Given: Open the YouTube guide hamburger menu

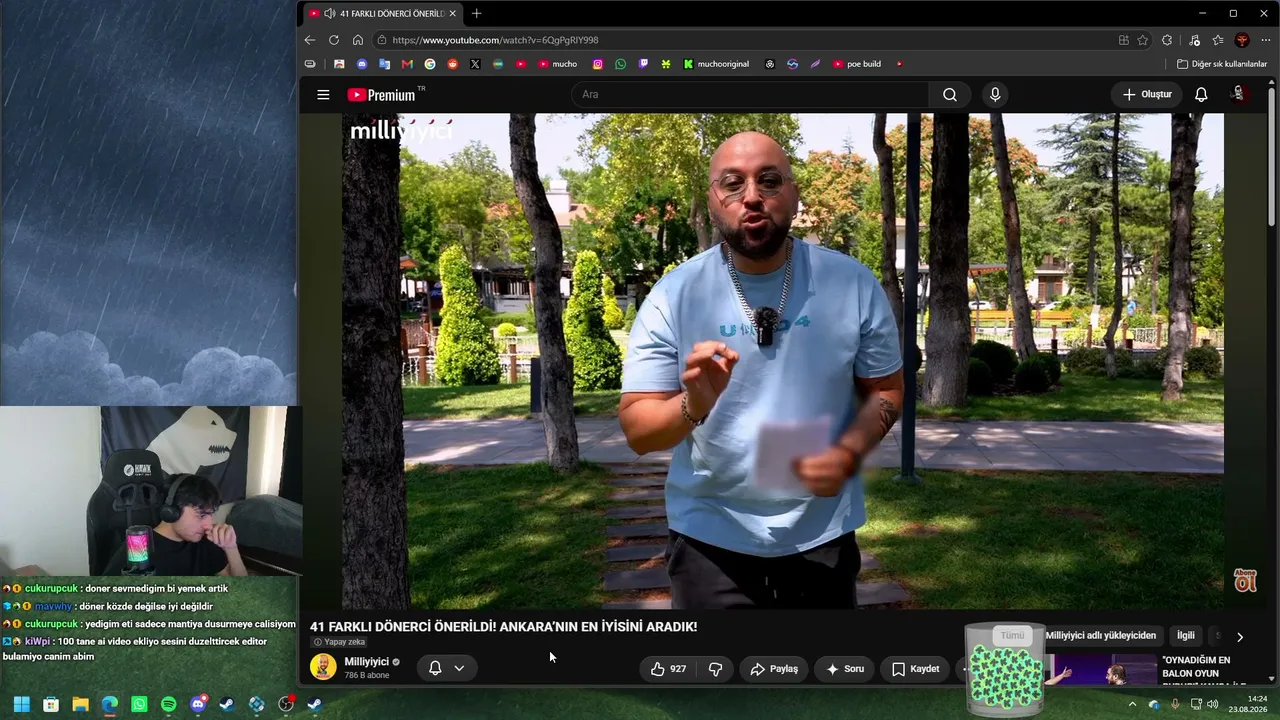Looking at the screenshot, I should pyautogui.click(x=323, y=94).
